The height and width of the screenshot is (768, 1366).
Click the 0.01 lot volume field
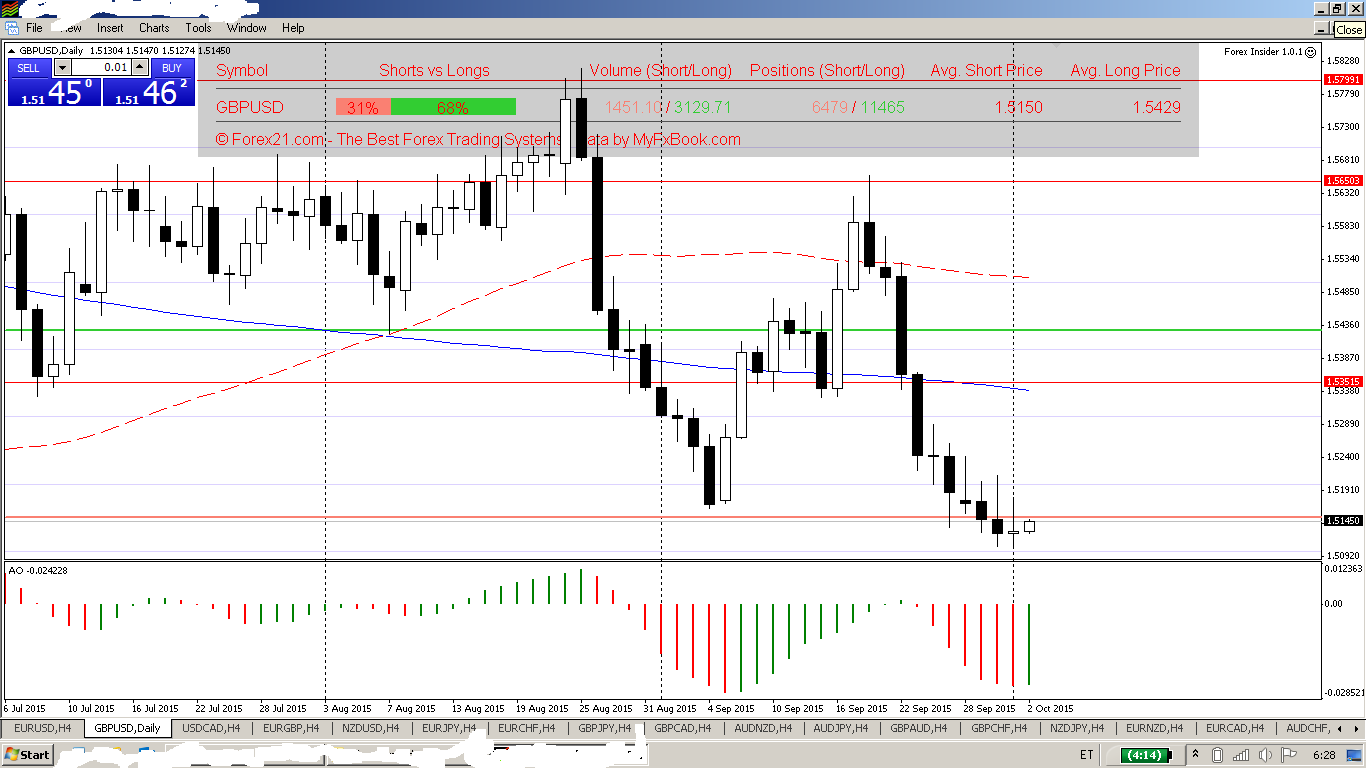101,68
